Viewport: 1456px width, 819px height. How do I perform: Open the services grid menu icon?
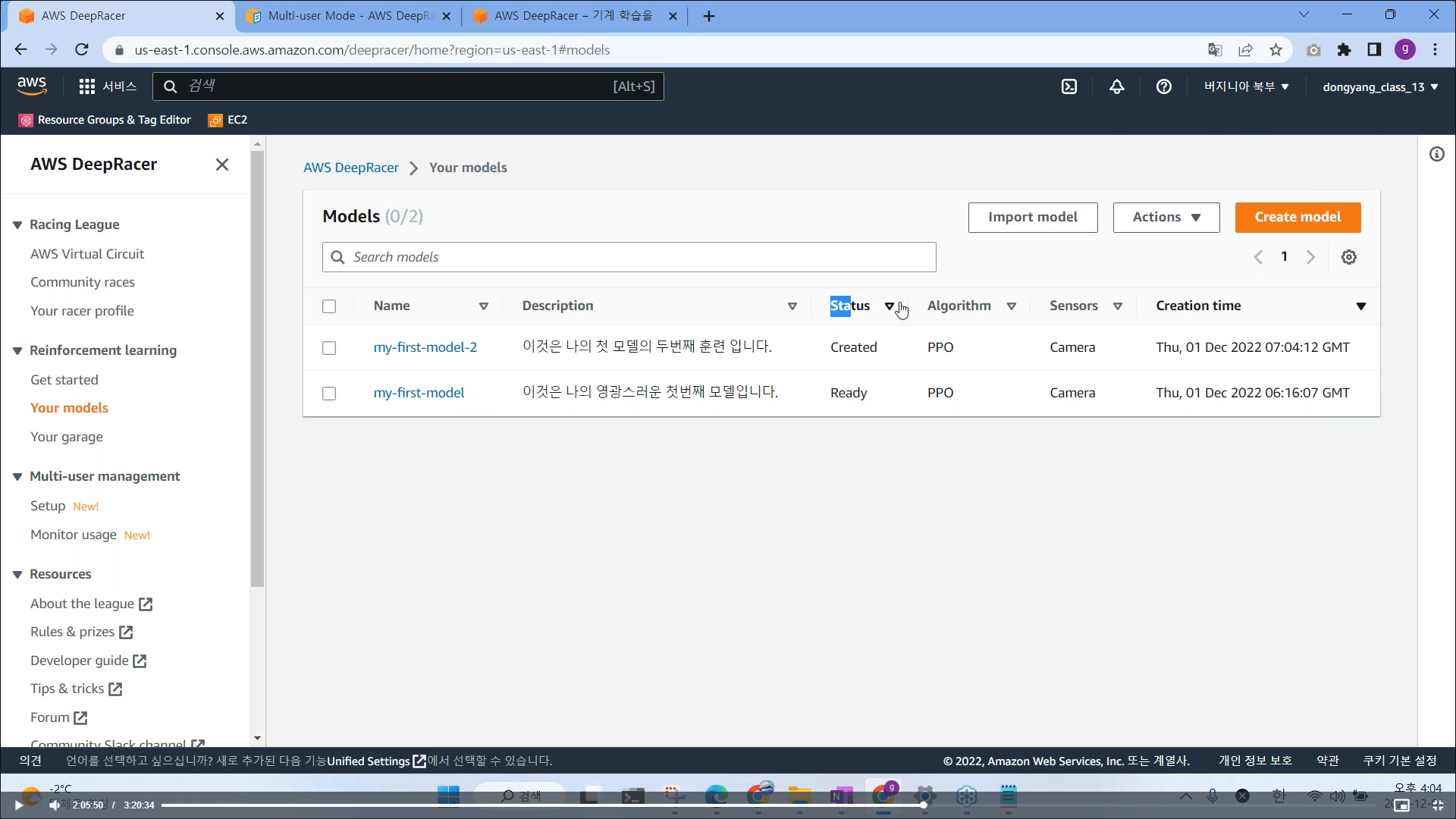(87, 86)
